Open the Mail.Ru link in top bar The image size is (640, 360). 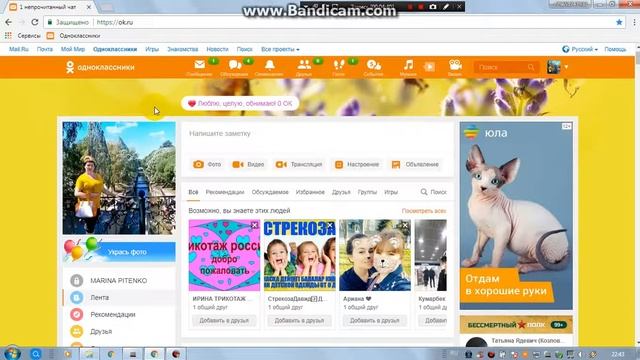click(19, 49)
